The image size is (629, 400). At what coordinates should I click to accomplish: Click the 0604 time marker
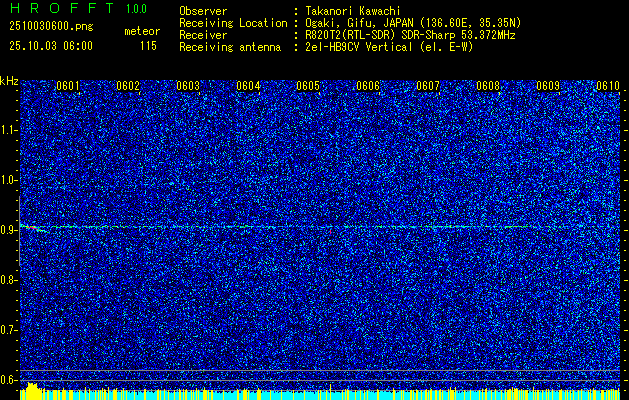[x=248, y=86]
